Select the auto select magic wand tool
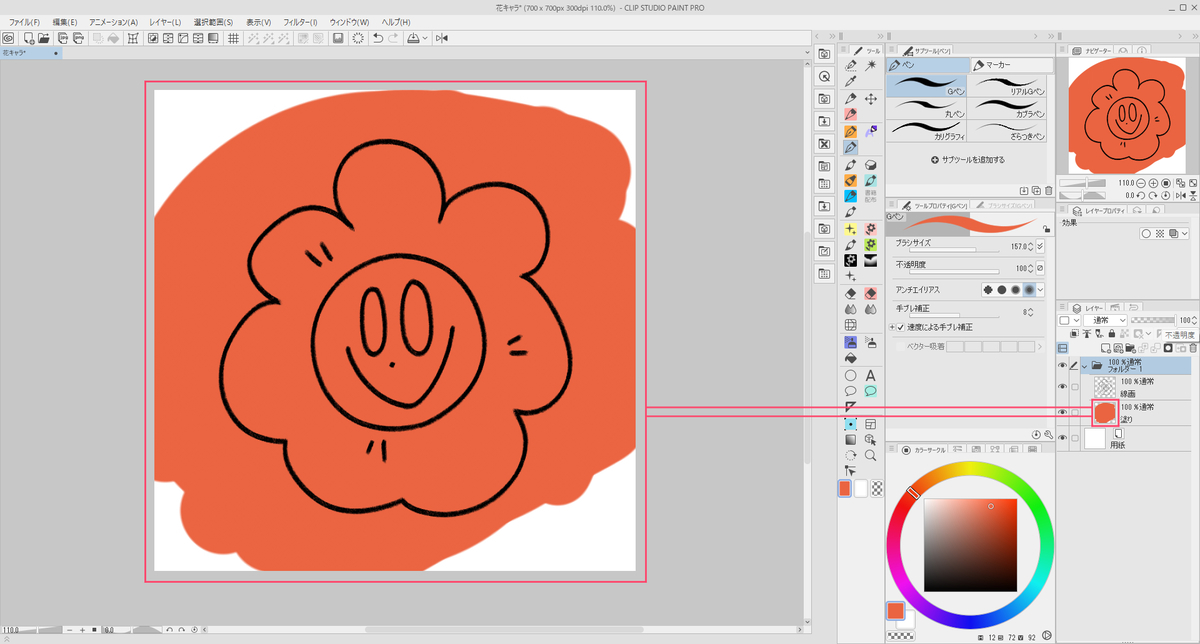This screenshot has height=644, width=1200. point(871,65)
